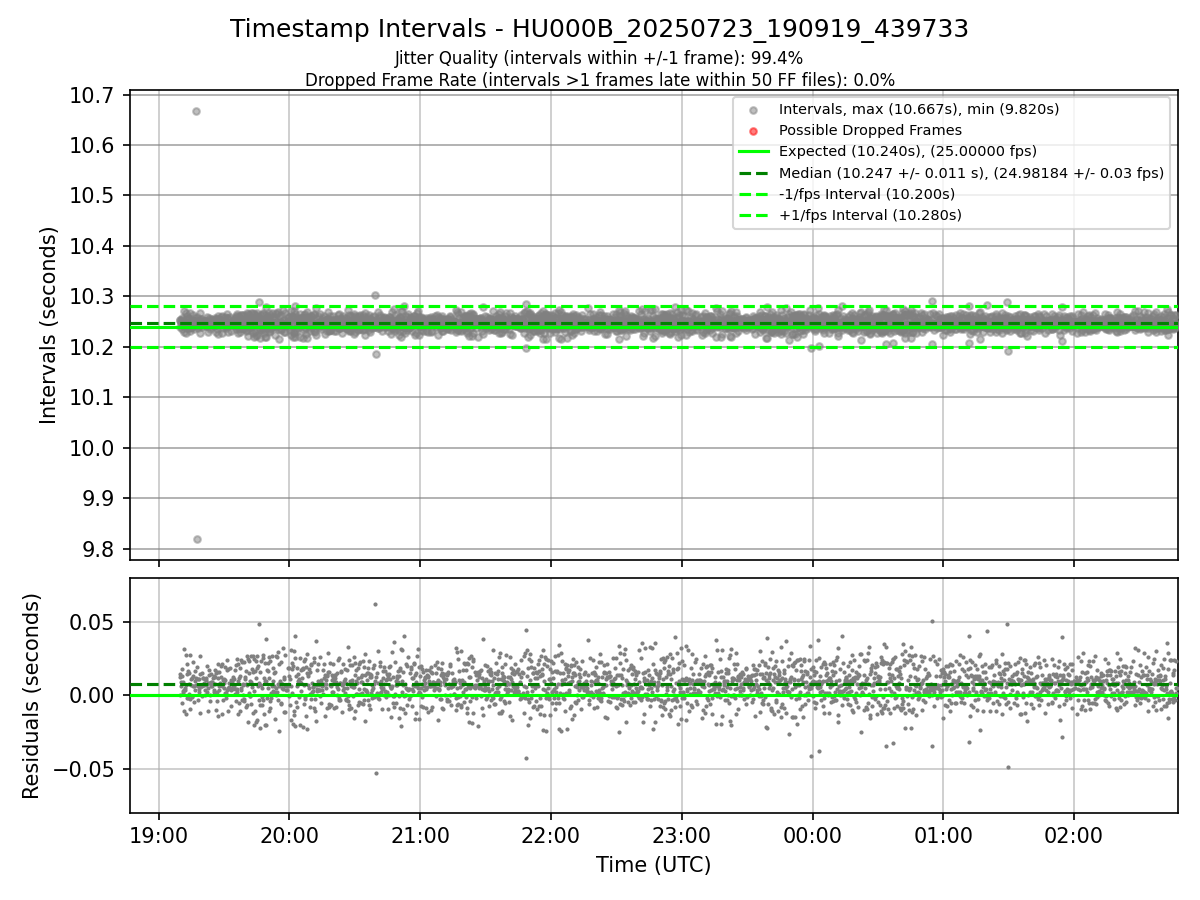Click the 19:00 time tick label

tap(159, 835)
